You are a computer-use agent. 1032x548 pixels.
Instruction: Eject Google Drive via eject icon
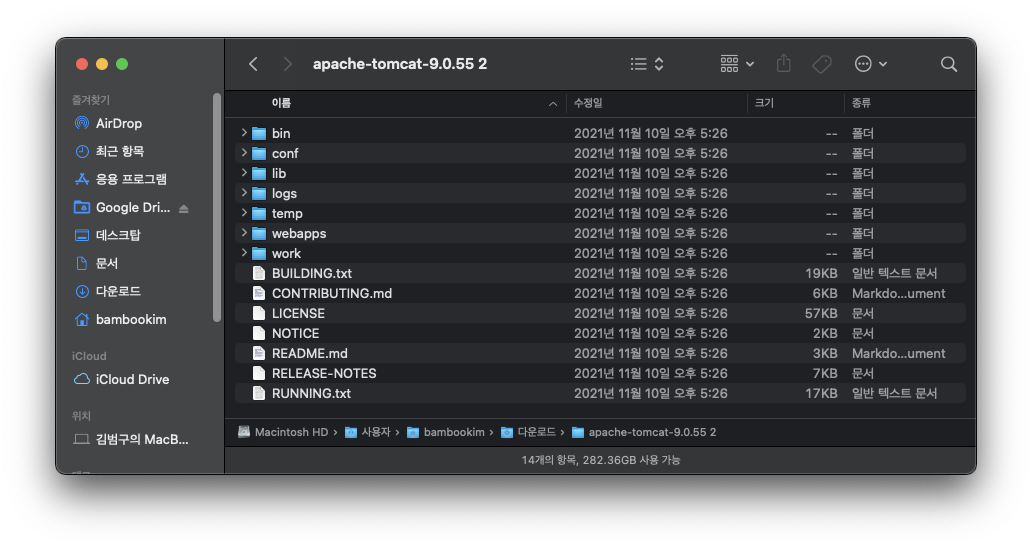184,209
